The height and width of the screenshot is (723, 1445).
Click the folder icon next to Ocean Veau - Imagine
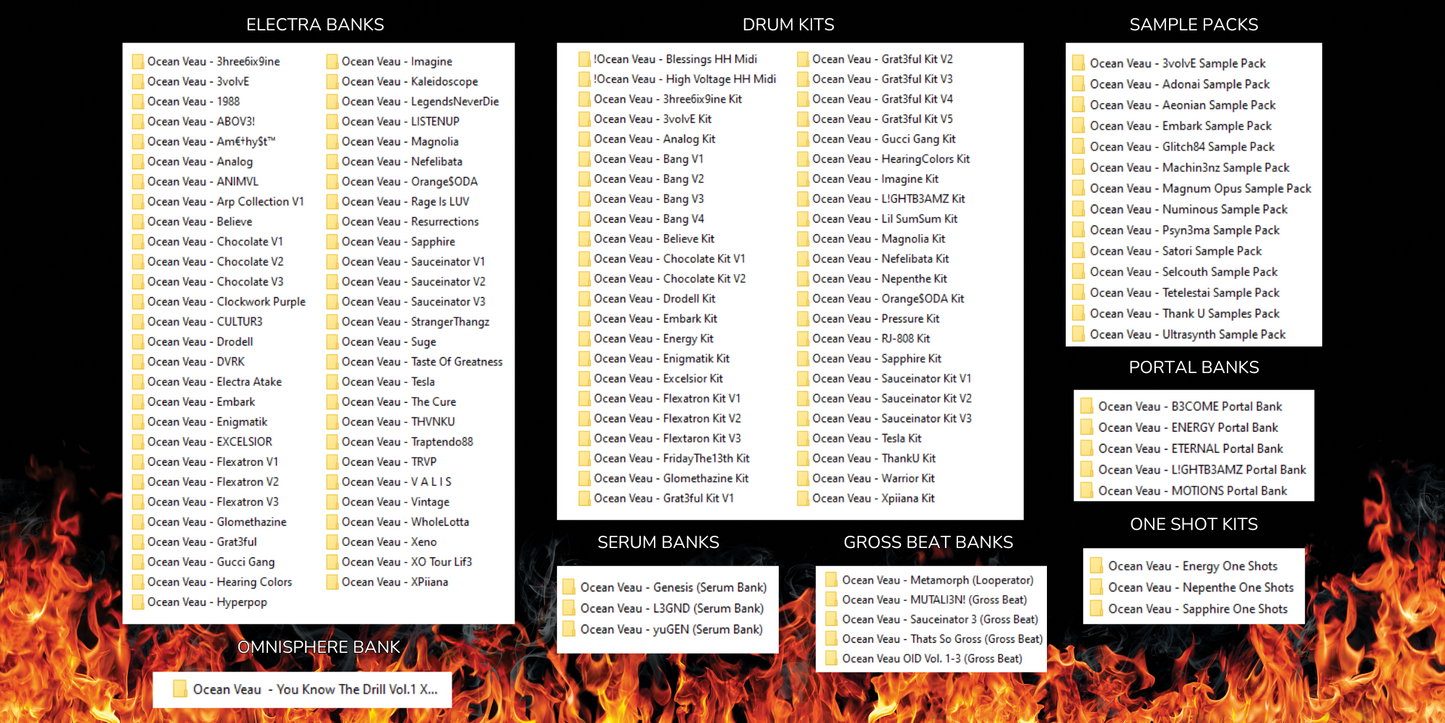click(332, 61)
